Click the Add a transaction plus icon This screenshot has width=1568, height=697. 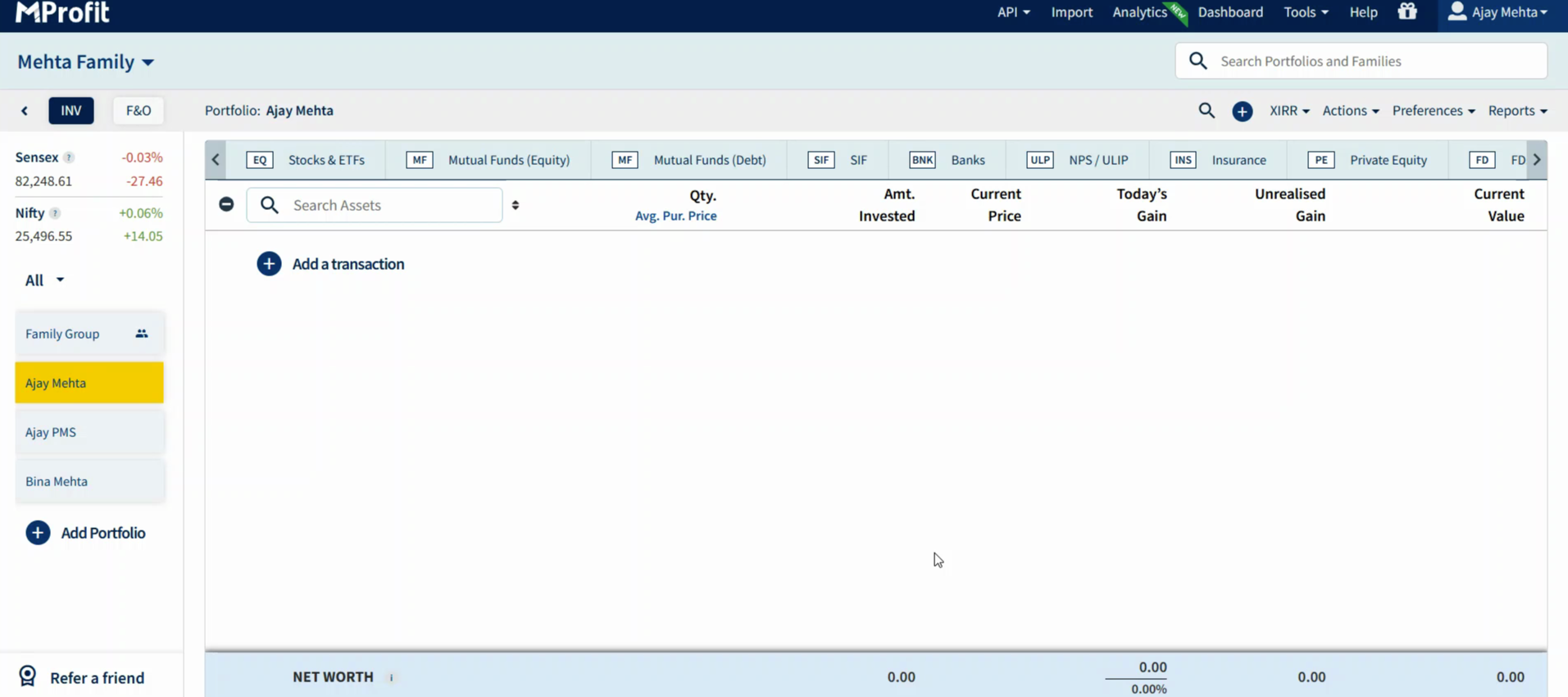[269, 264]
